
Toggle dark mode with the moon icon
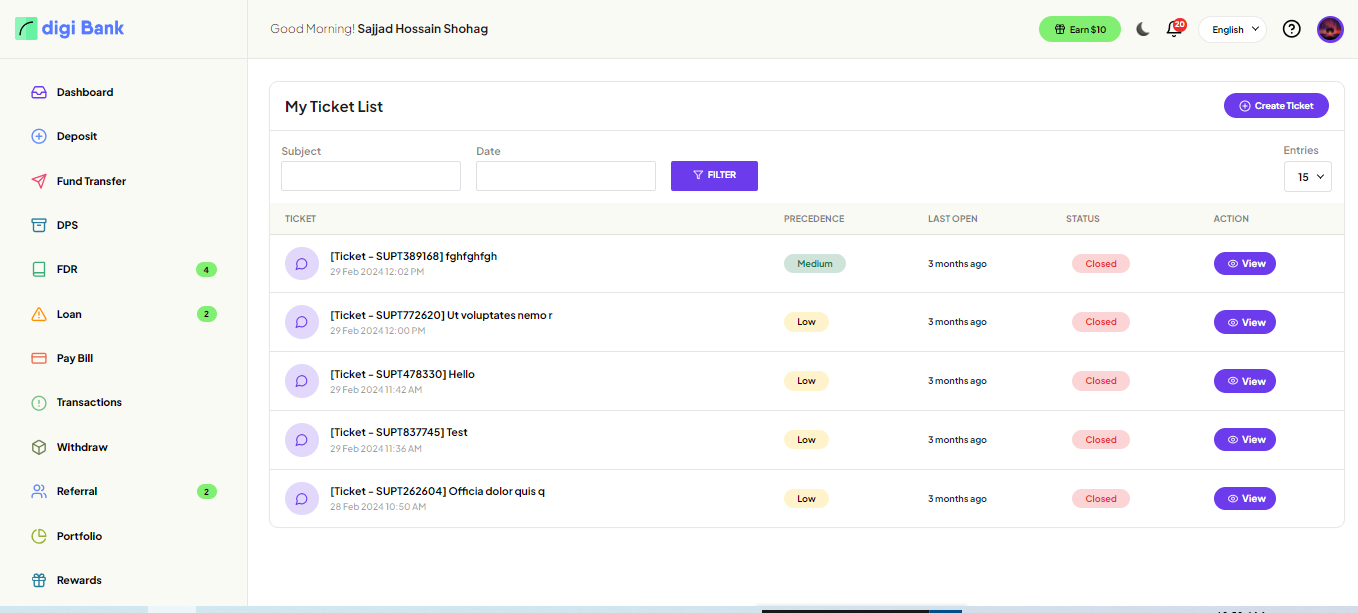click(1142, 30)
